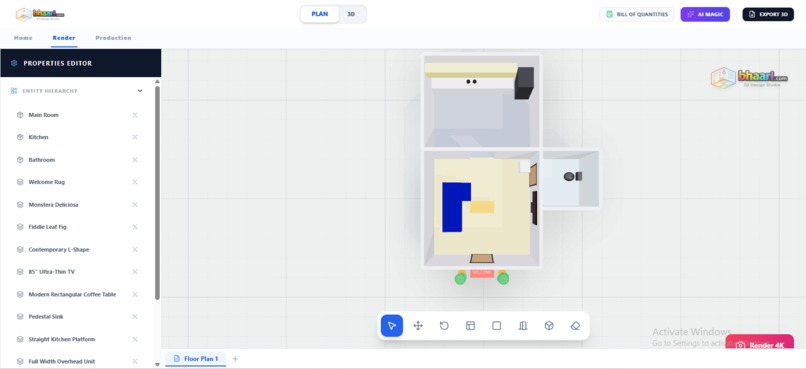Select the black refrigerator in the kitchen

tap(524, 83)
